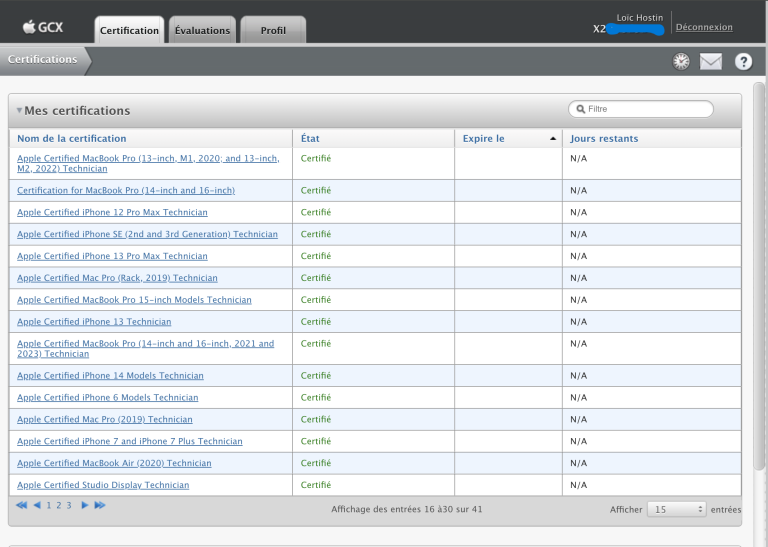
Task: Go to page 1
Action: point(48,505)
